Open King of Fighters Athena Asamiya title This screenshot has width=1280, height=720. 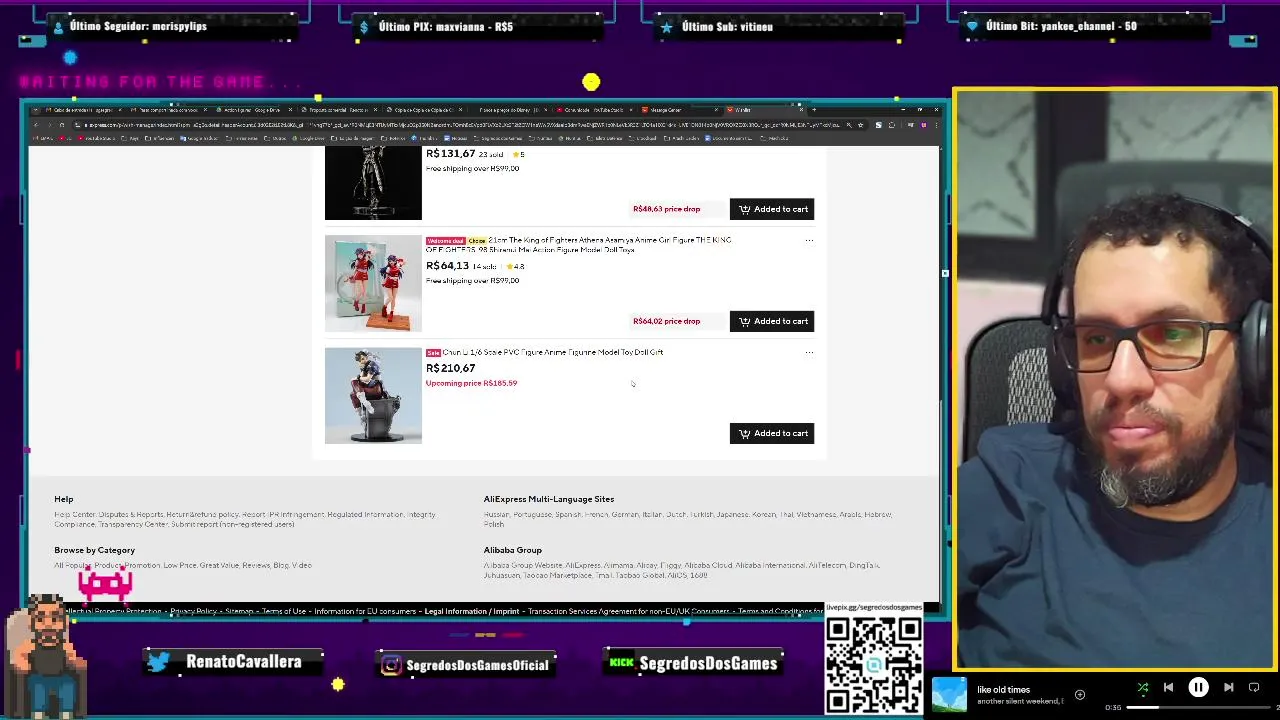coord(580,245)
